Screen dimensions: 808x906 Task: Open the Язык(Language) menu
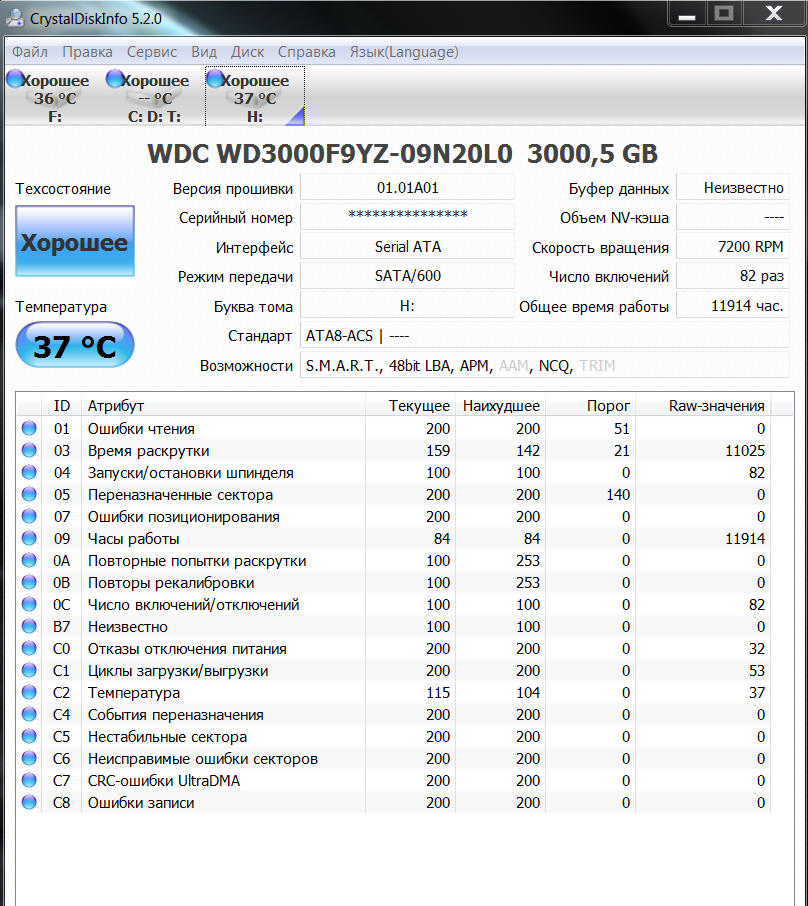pyautogui.click(x=404, y=52)
